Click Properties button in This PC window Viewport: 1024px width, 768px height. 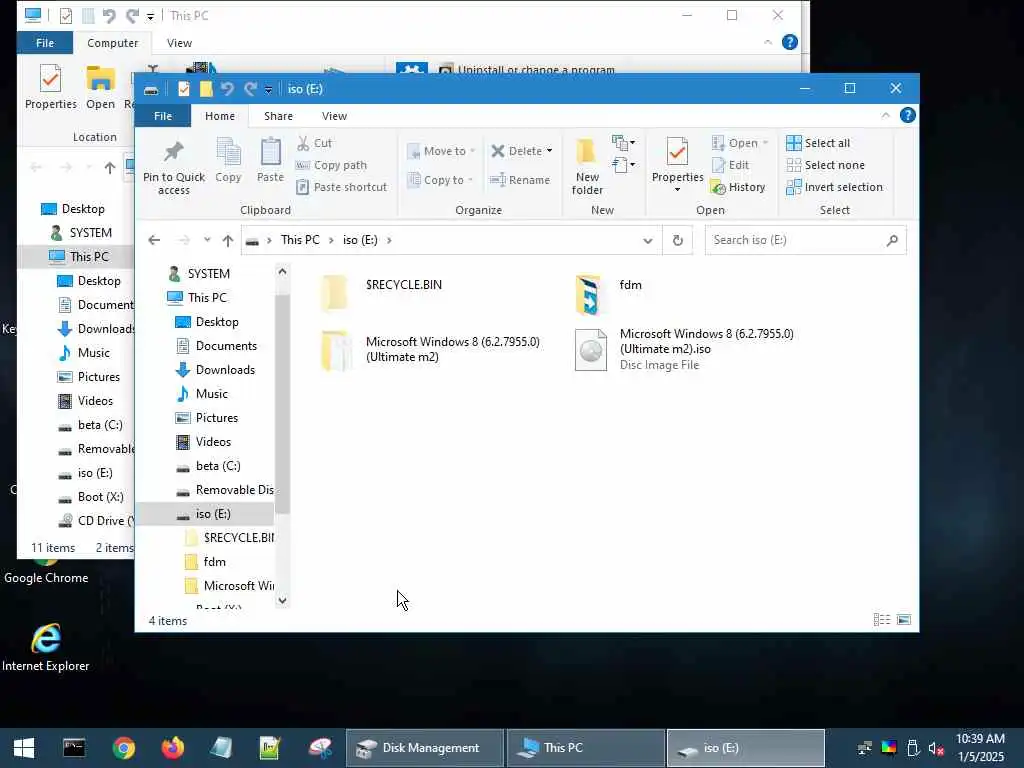(50, 87)
